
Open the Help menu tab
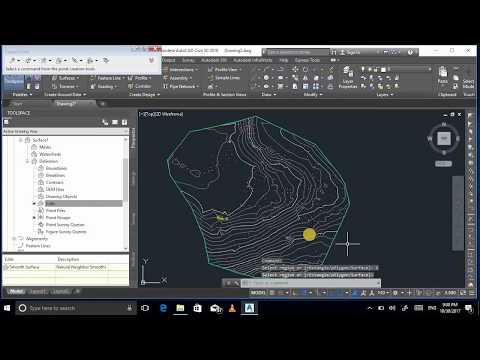[x=284, y=60]
